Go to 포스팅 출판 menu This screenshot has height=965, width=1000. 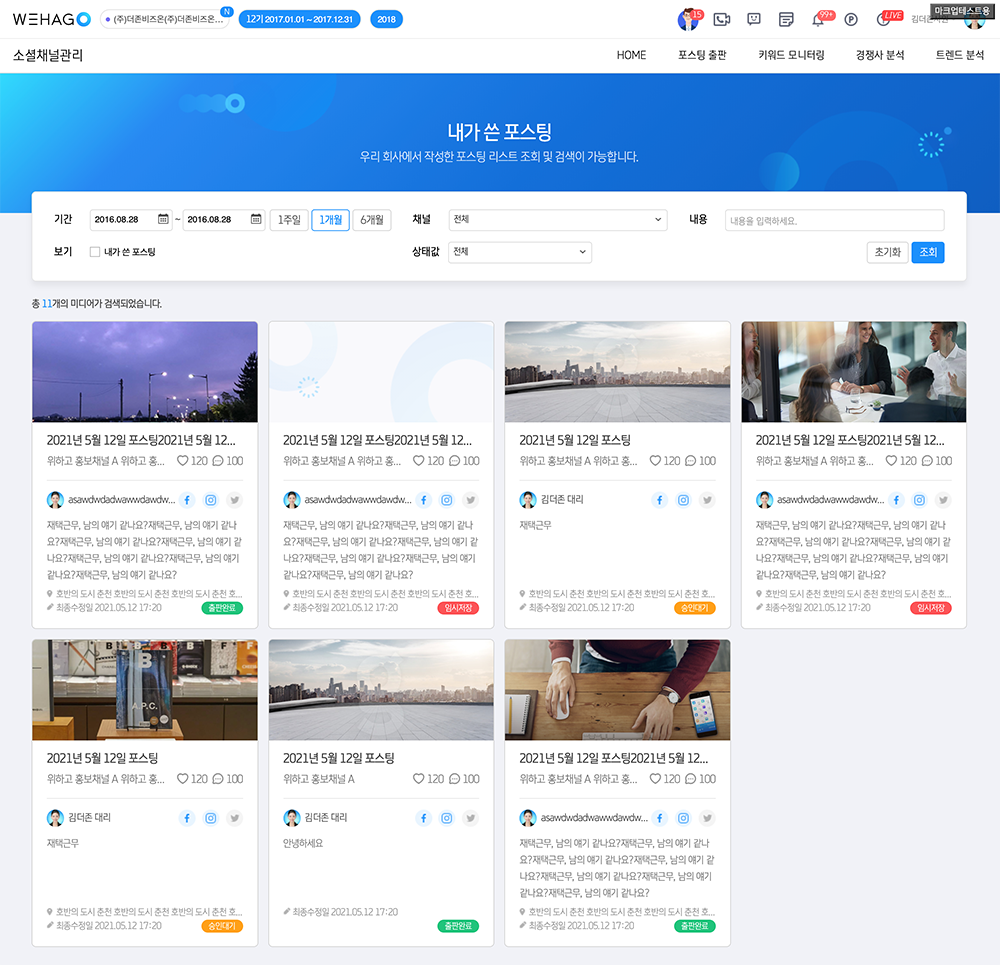702,55
